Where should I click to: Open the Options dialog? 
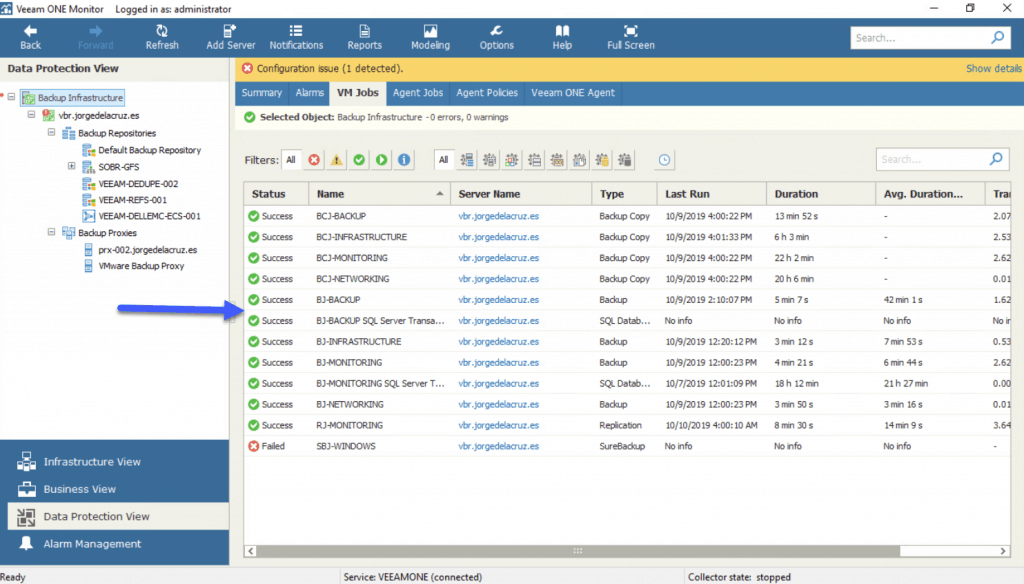[x=496, y=37]
